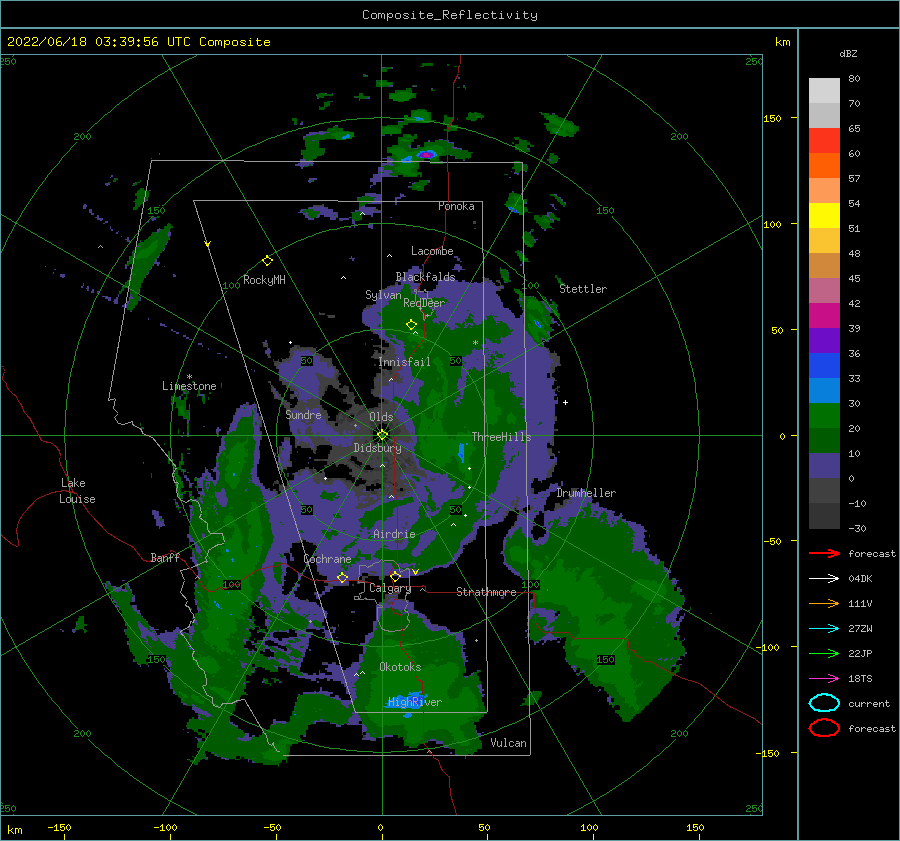The width and height of the screenshot is (900, 841).
Task: Click the Banff label
Action: [165, 557]
